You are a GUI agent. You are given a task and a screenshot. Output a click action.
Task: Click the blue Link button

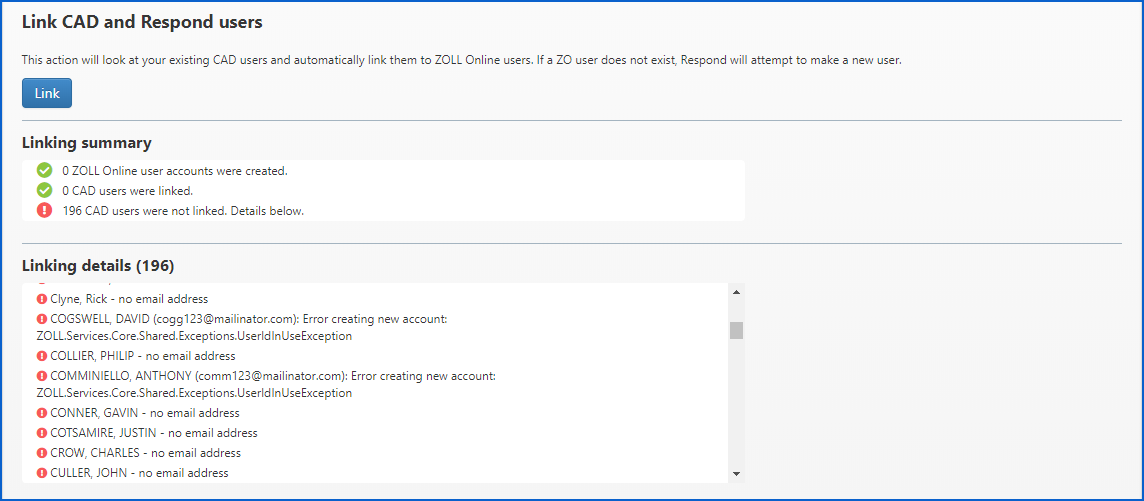coord(47,93)
